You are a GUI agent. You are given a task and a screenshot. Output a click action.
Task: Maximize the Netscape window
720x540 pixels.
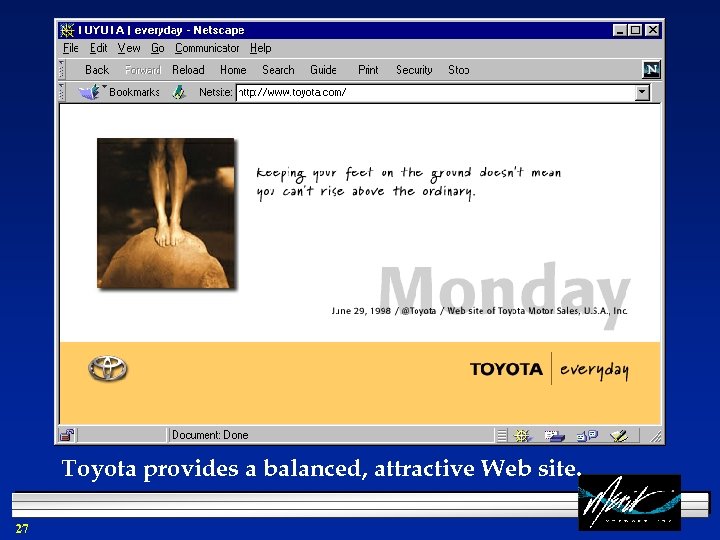coord(635,30)
